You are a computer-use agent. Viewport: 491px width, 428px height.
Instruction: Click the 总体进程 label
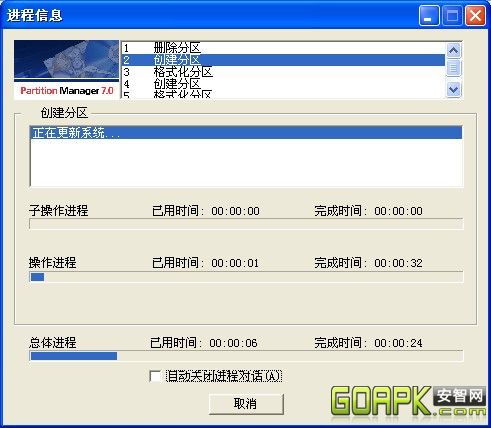click(52, 343)
